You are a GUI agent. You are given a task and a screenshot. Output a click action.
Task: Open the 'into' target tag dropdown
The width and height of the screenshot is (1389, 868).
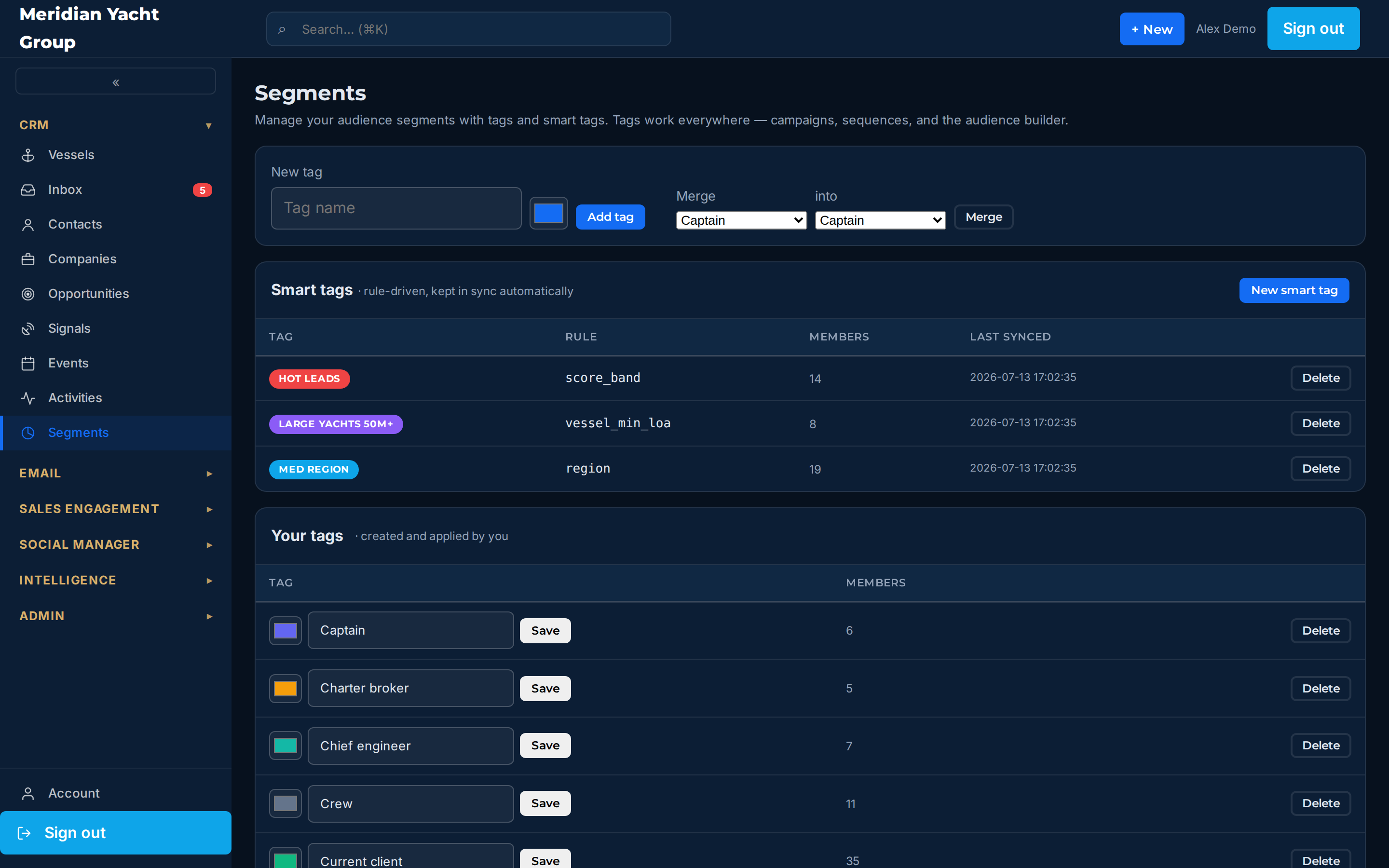[x=881, y=220]
